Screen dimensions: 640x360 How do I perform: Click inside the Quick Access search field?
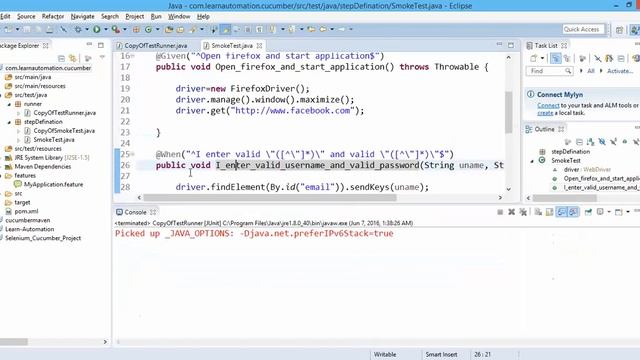click(x=582, y=29)
